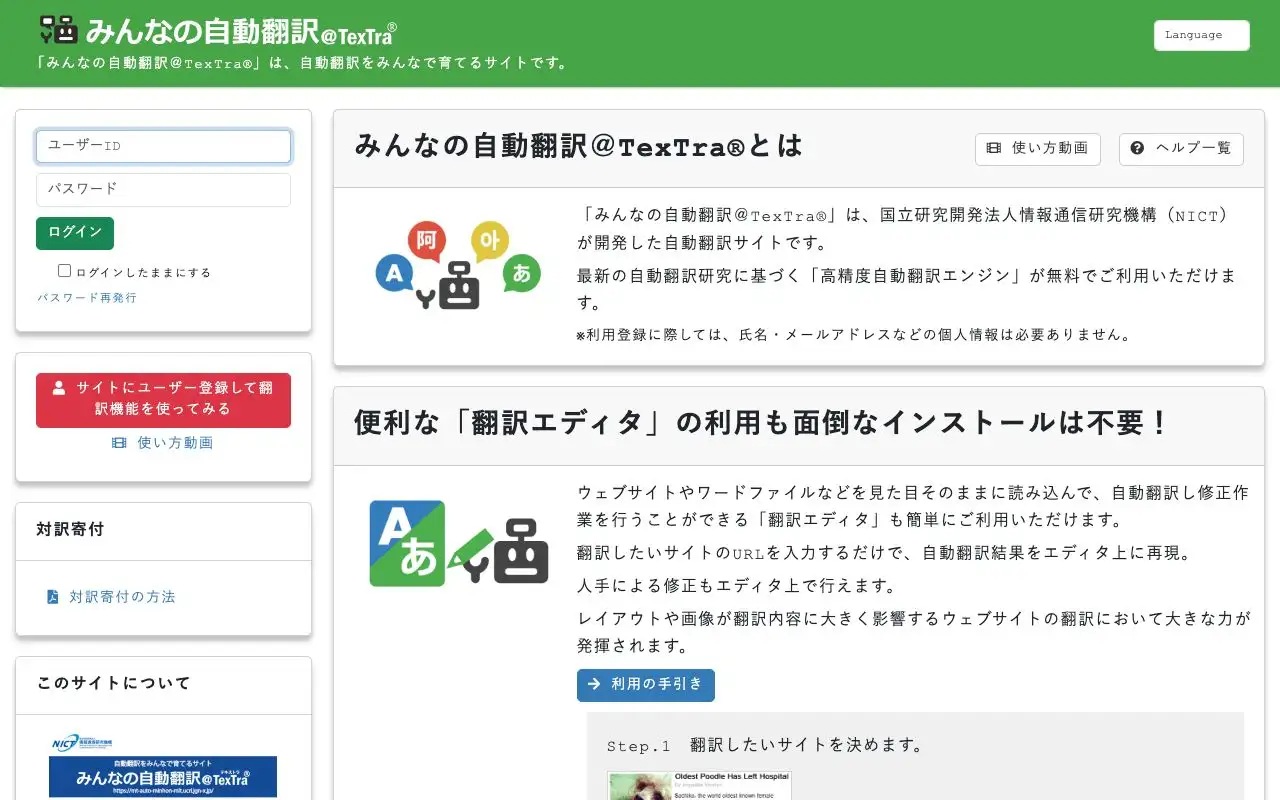1280x800 pixels.
Task: Open the ヘルプ一覧 button
Action: pyautogui.click(x=1181, y=149)
